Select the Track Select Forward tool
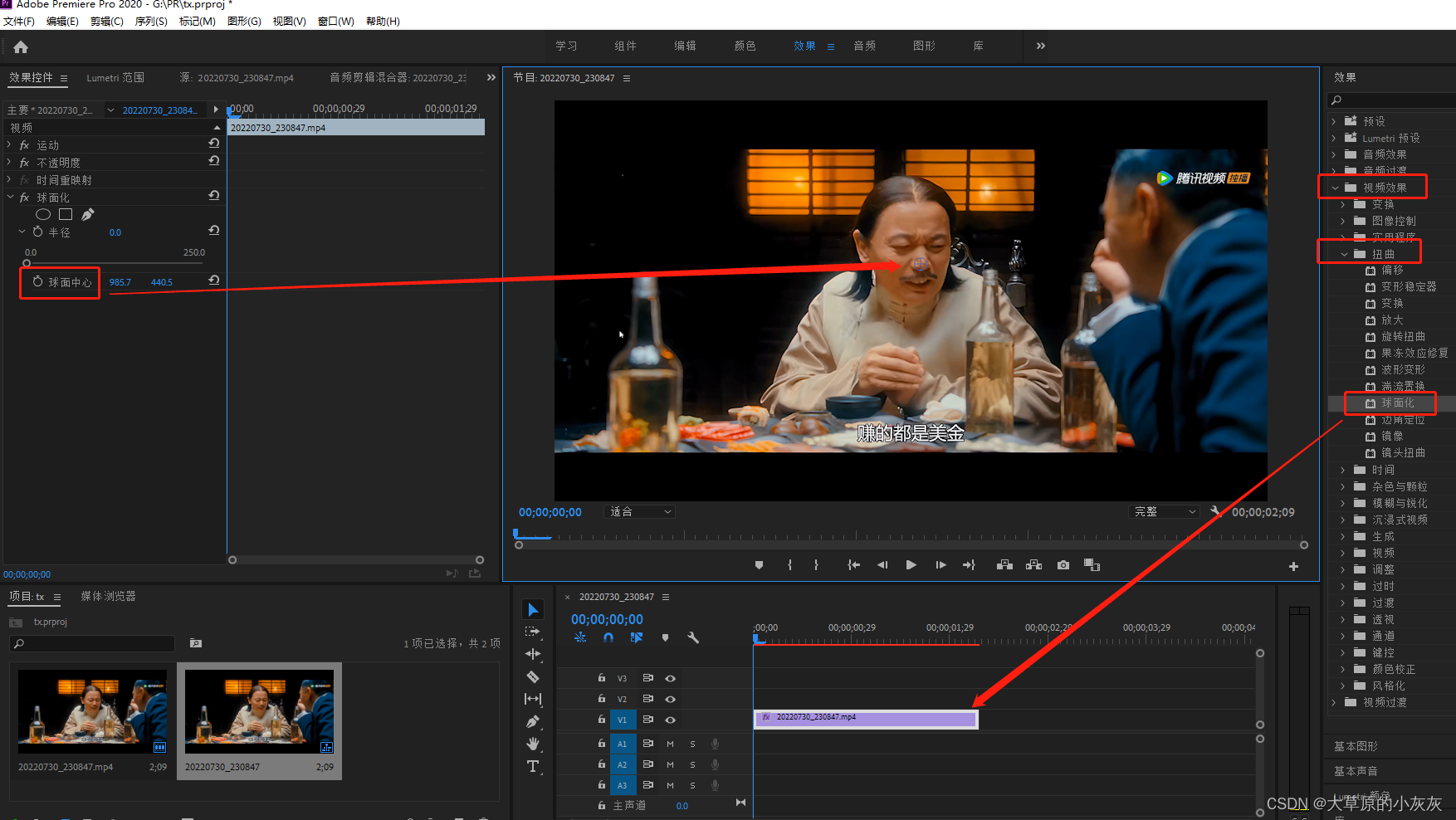 pos(533,632)
